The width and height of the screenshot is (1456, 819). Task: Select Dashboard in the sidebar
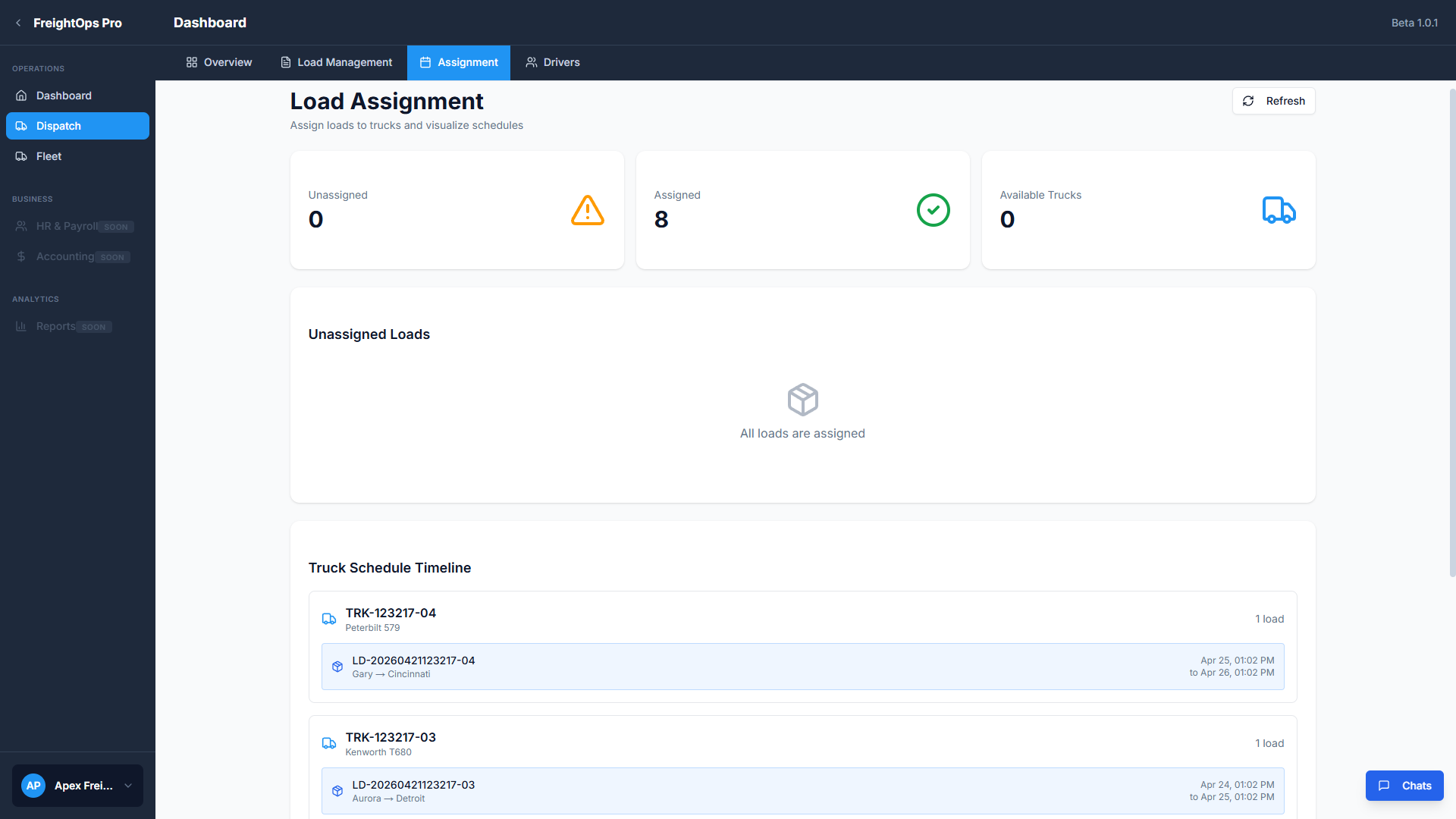click(x=64, y=96)
